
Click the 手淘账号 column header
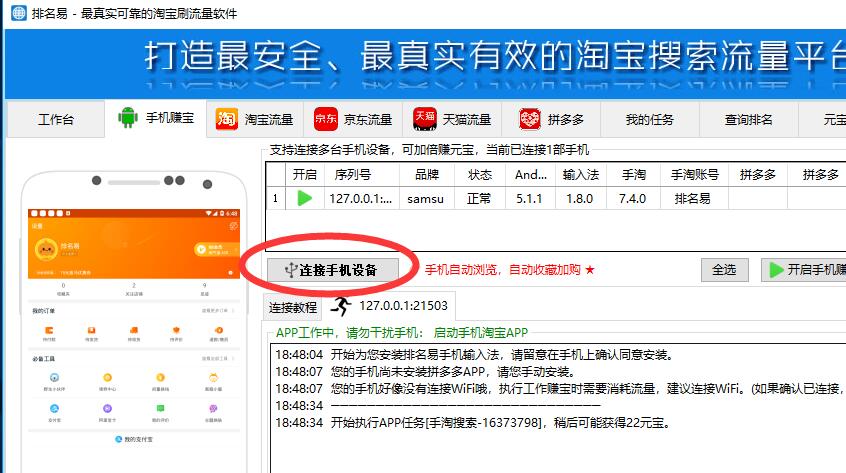click(x=695, y=175)
